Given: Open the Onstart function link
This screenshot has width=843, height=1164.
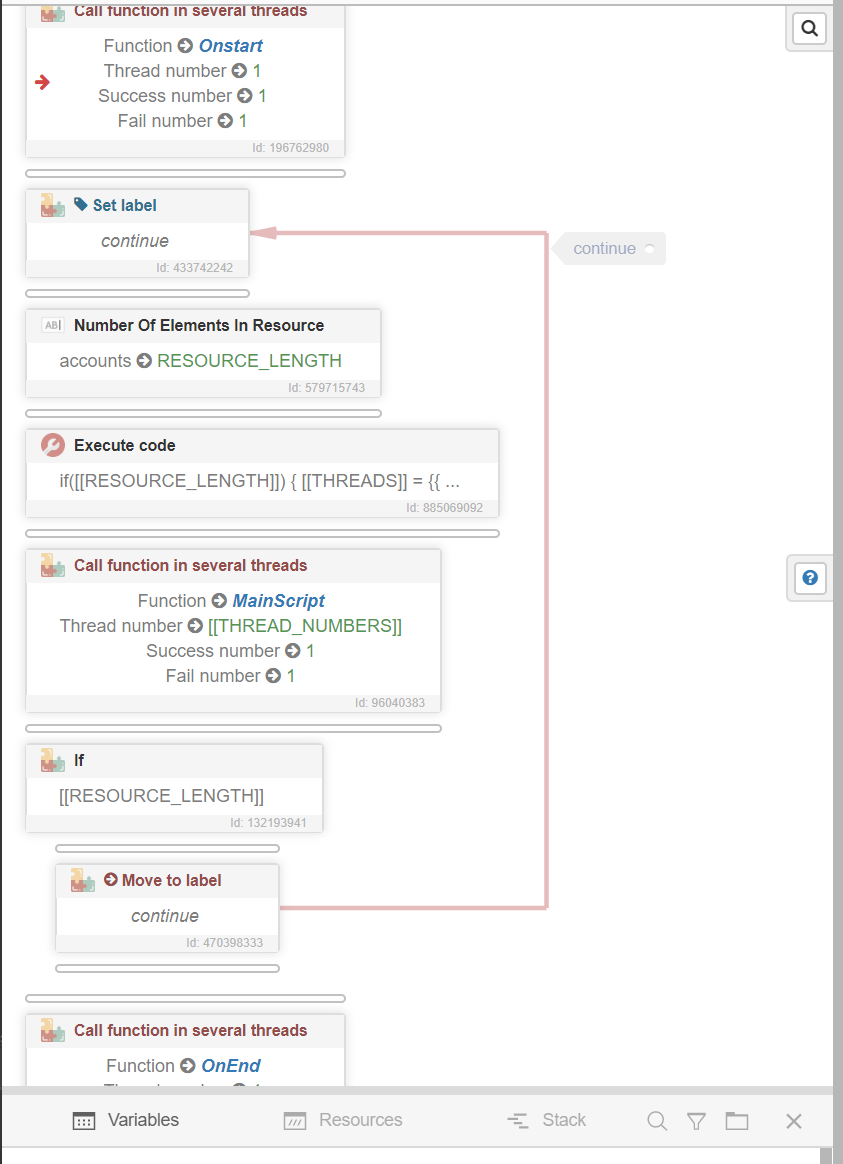Looking at the screenshot, I should [x=230, y=46].
